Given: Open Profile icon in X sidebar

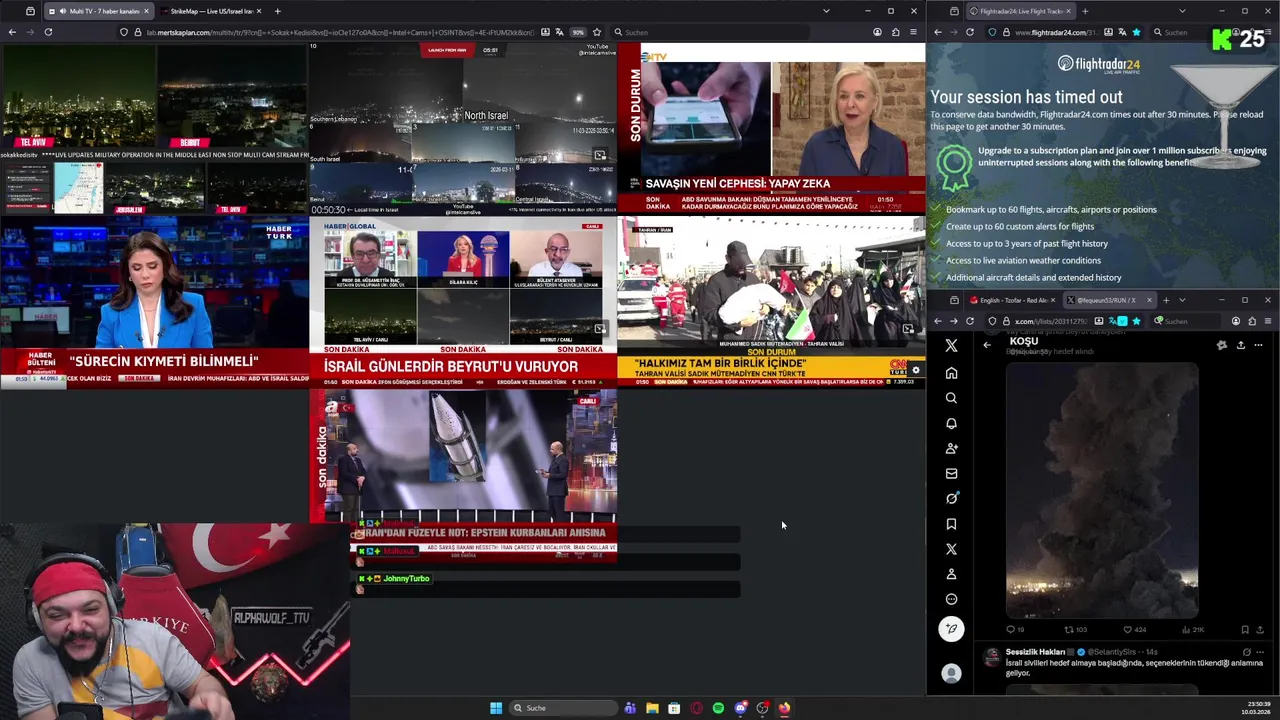Looking at the screenshot, I should (951, 574).
